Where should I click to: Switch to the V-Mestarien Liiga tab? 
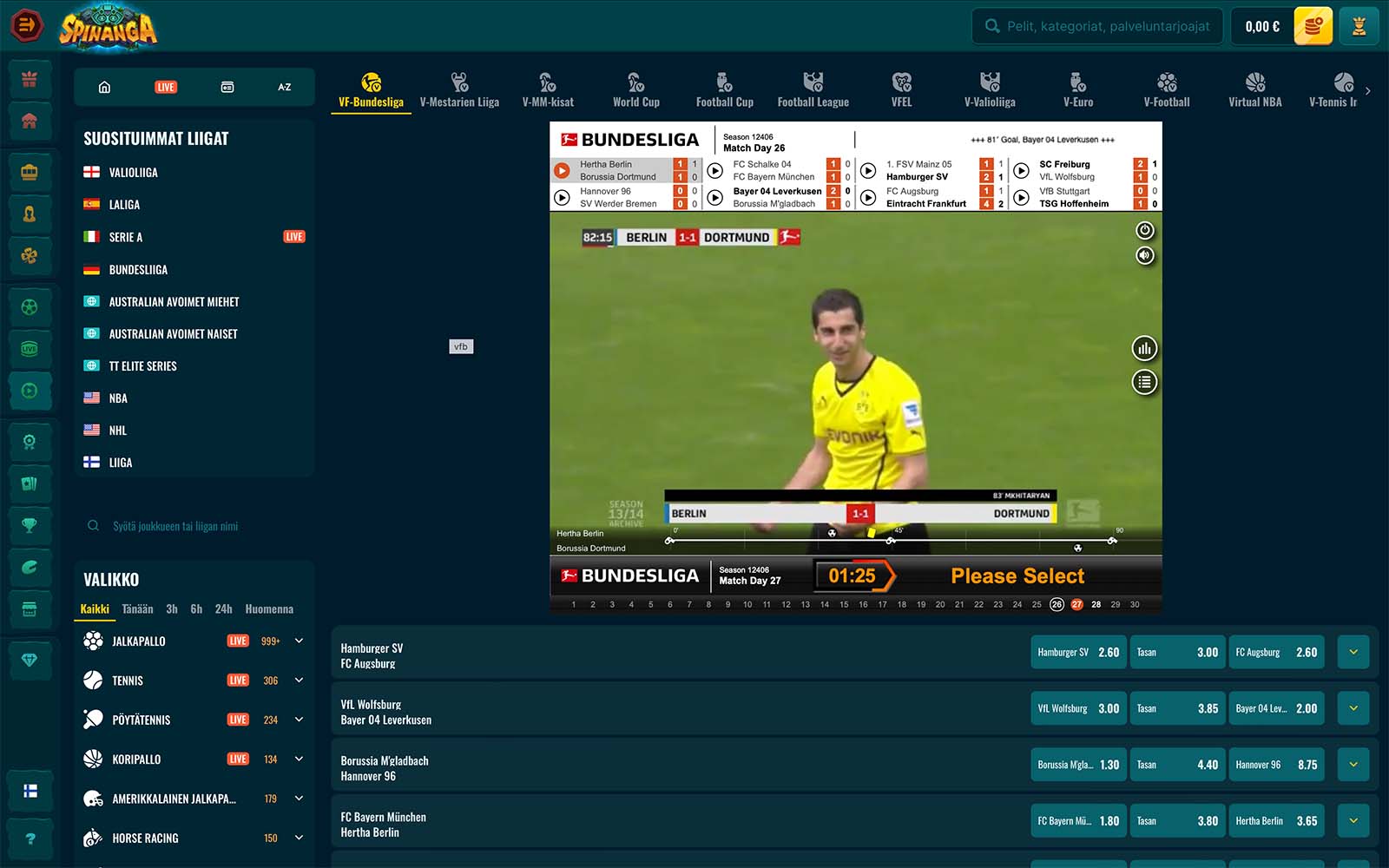pos(459,91)
